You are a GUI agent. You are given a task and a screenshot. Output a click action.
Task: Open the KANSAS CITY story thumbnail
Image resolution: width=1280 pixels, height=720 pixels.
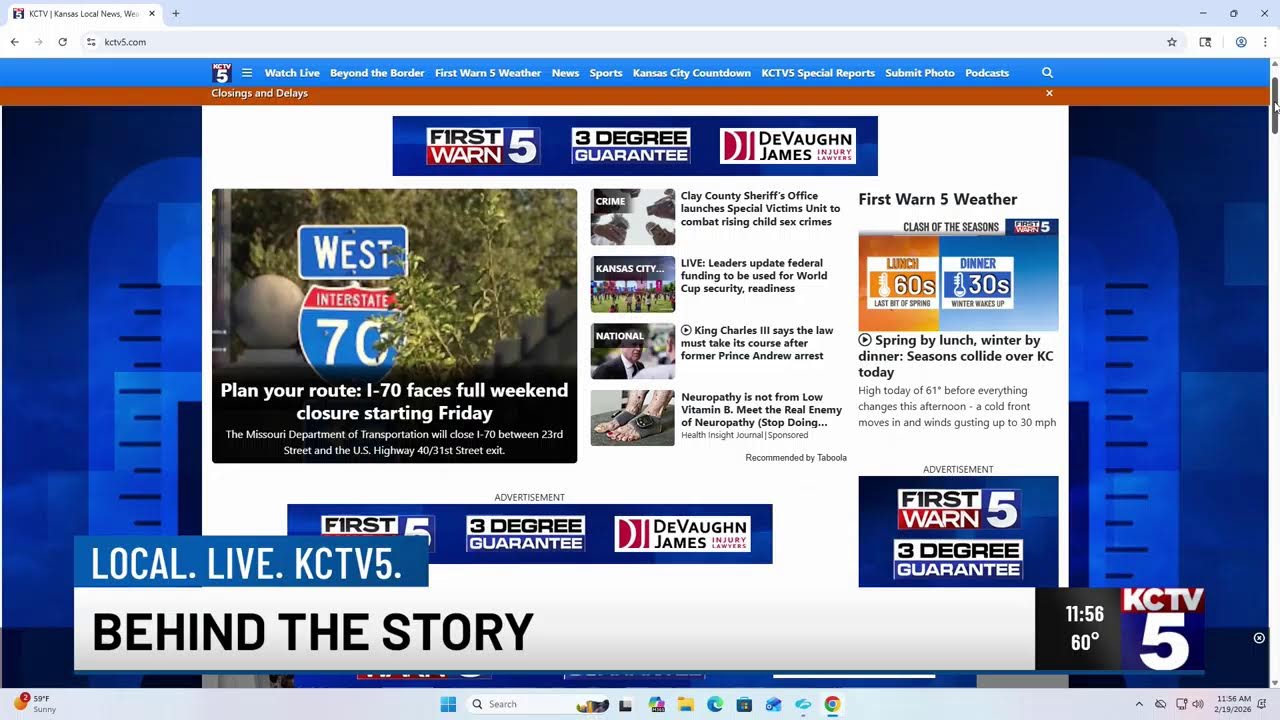[x=632, y=284]
